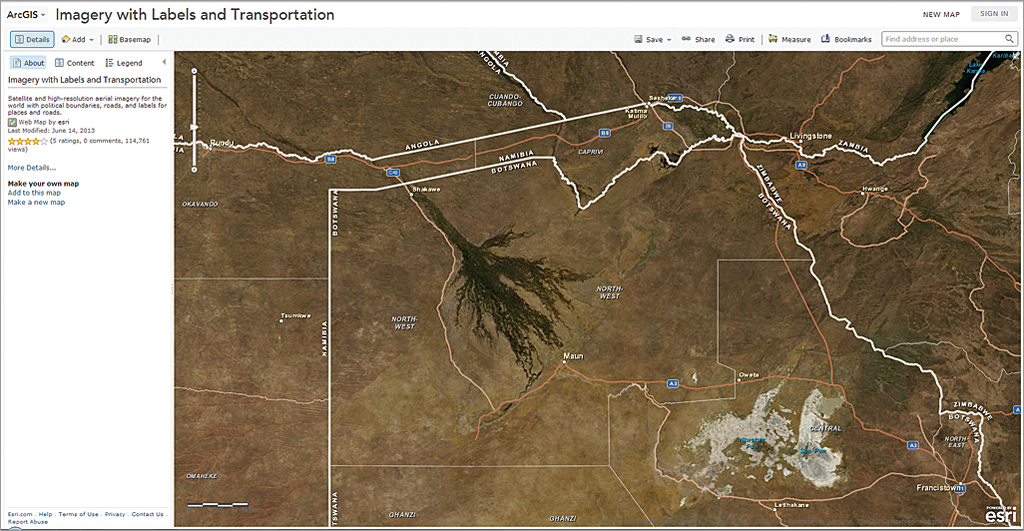Screen dimensions: 1024x531
Task: Open the Contact Us footer link
Action: tap(148, 514)
